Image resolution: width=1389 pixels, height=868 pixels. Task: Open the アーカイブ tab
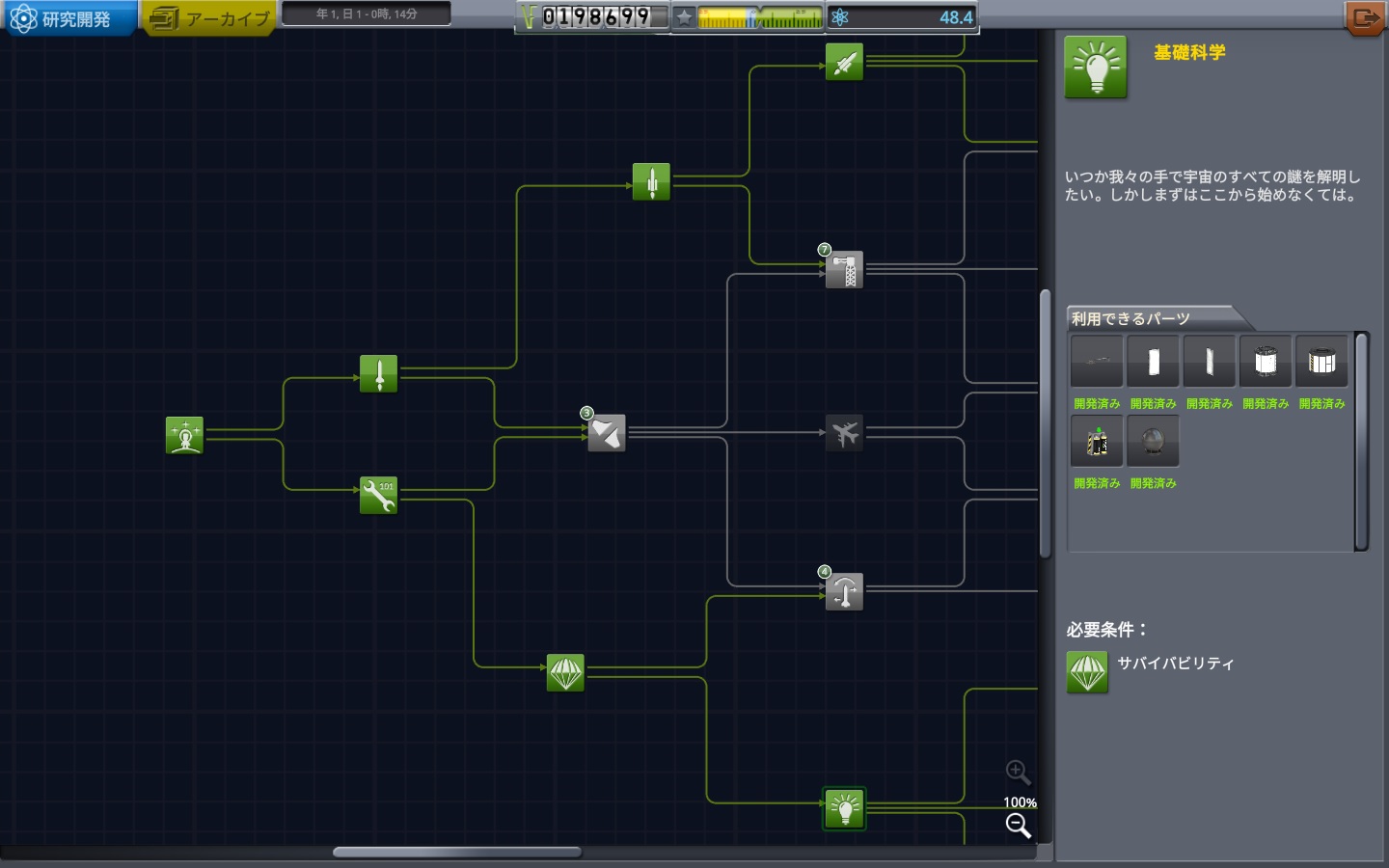tap(209, 18)
